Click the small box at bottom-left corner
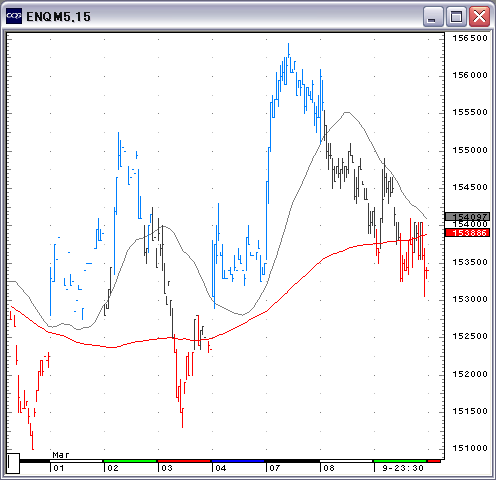 [x=13, y=463]
